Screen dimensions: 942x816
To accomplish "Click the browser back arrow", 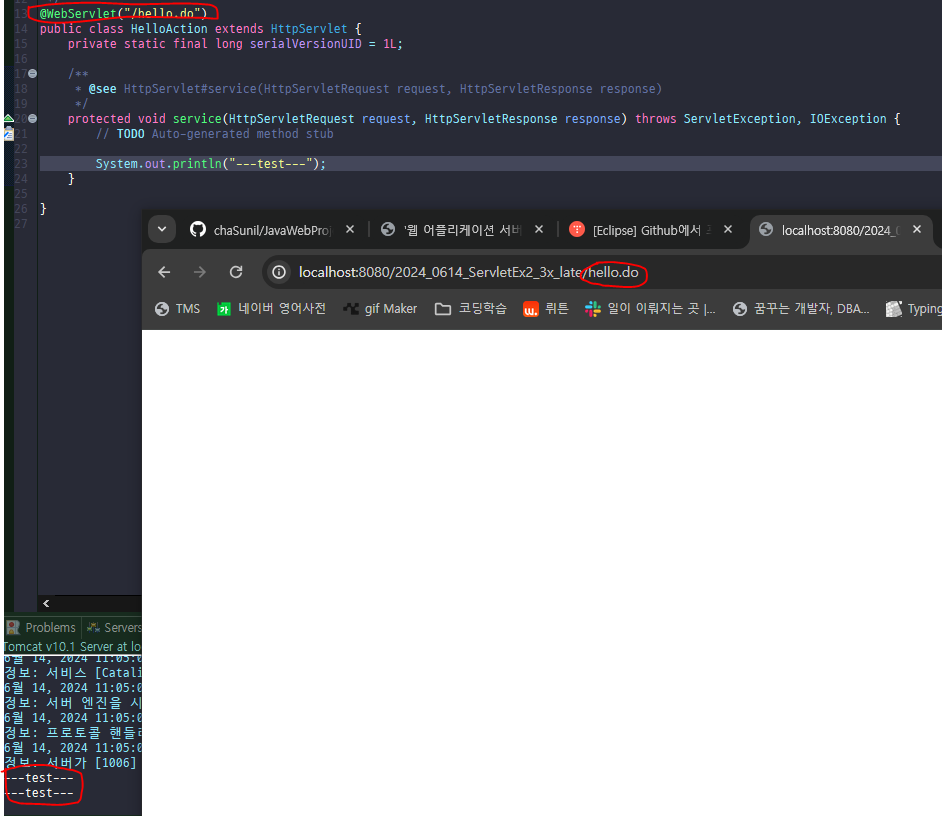I will (164, 273).
